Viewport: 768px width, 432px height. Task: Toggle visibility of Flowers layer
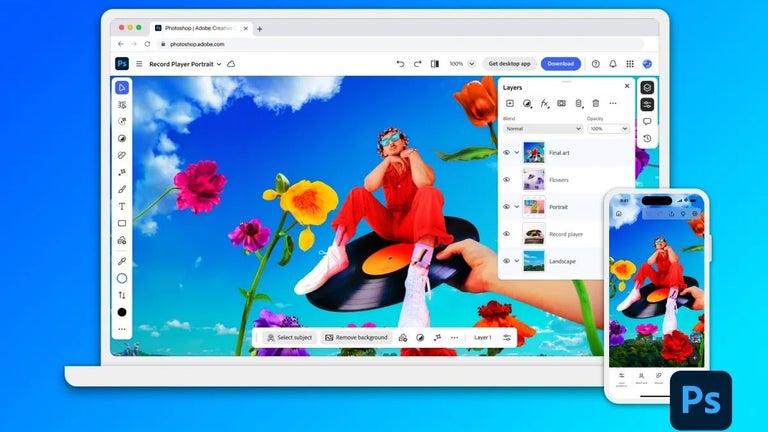pyautogui.click(x=506, y=180)
